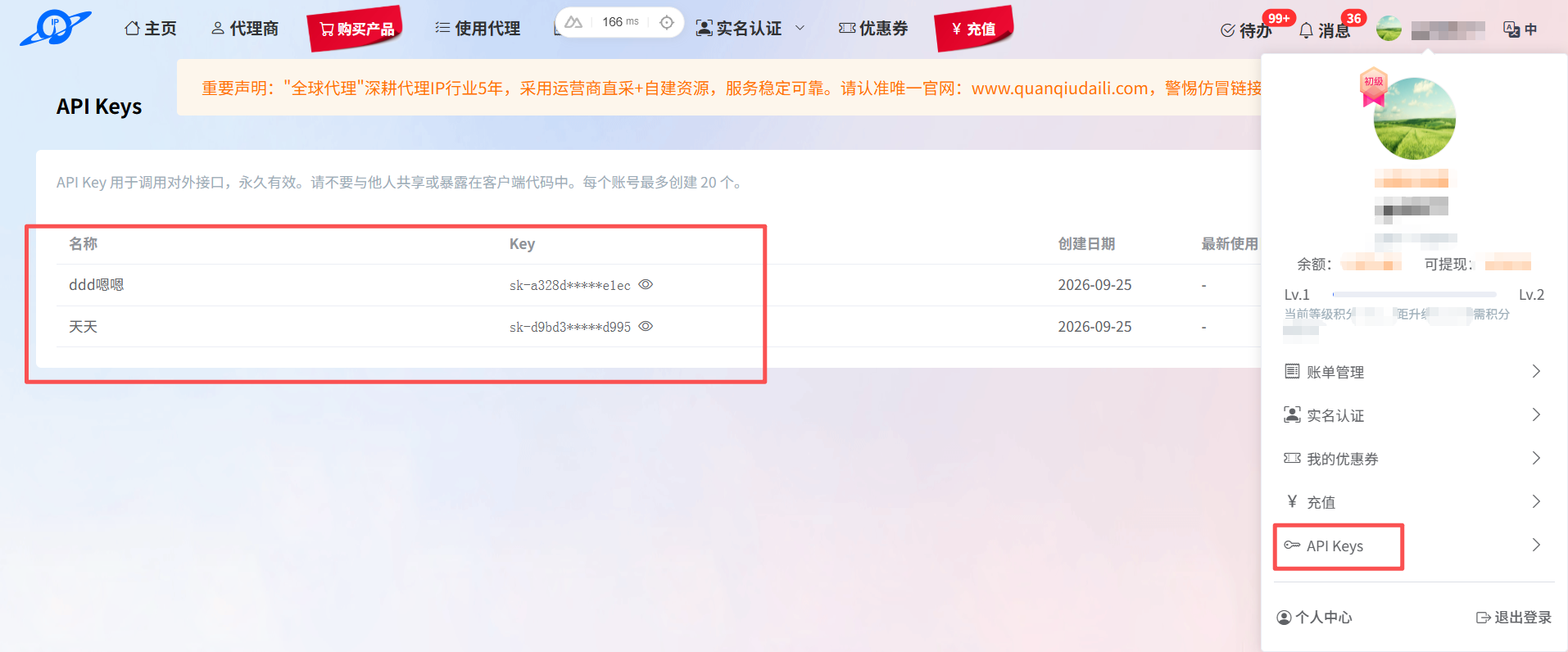Open the 代理商 nav item

click(x=245, y=29)
